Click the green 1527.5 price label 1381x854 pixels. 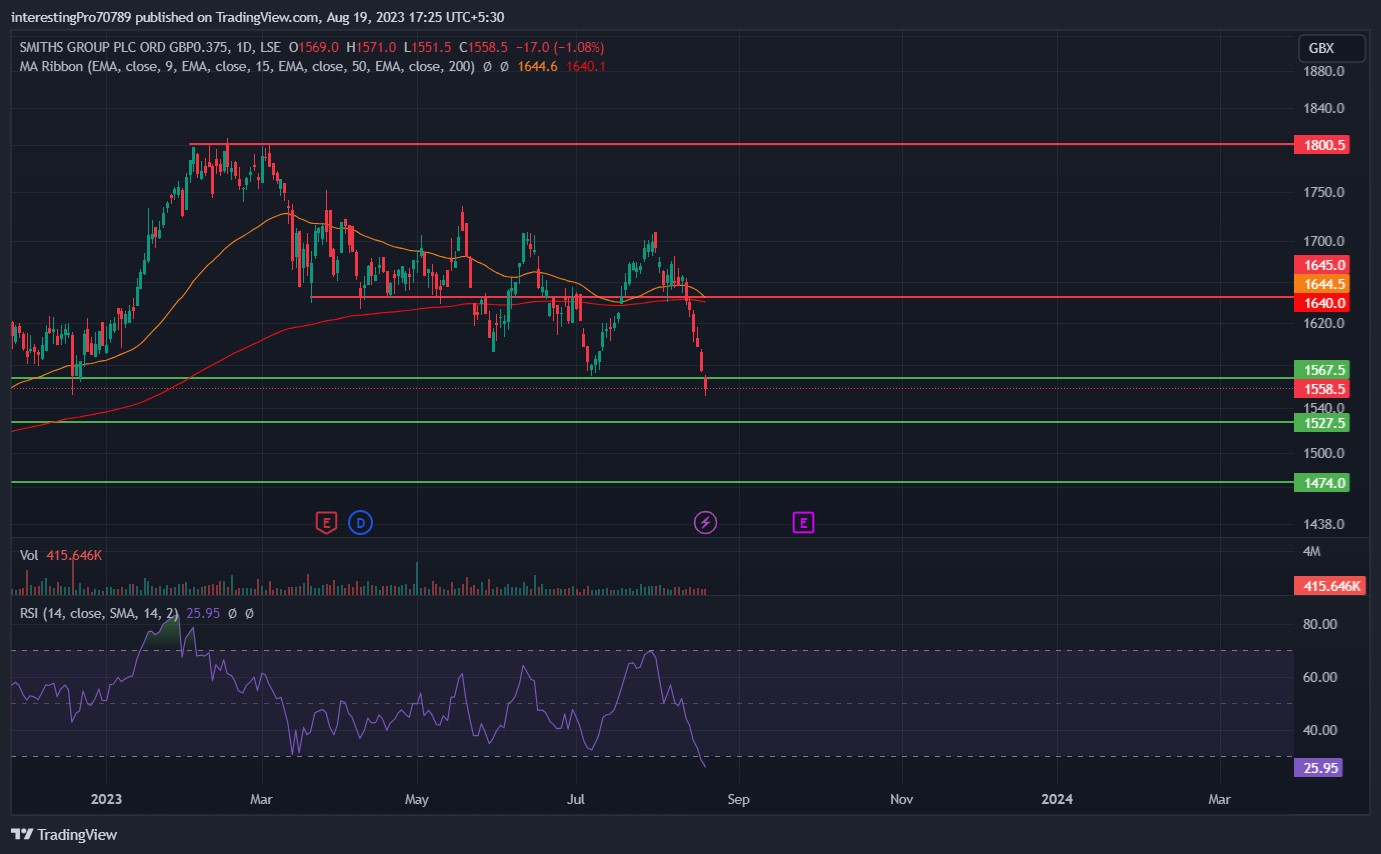pyautogui.click(x=1322, y=423)
